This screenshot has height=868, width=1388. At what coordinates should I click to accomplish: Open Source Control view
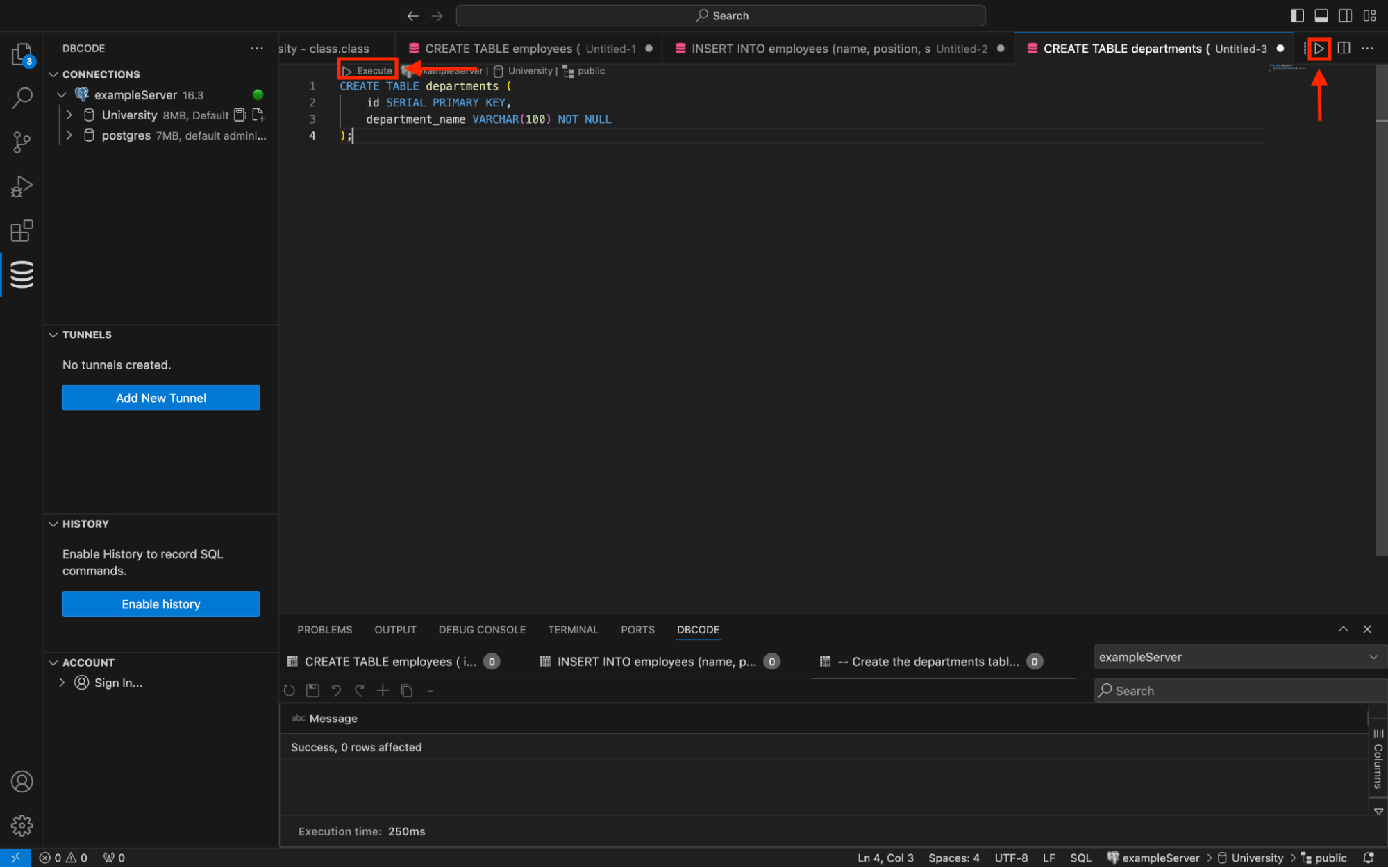21,142
